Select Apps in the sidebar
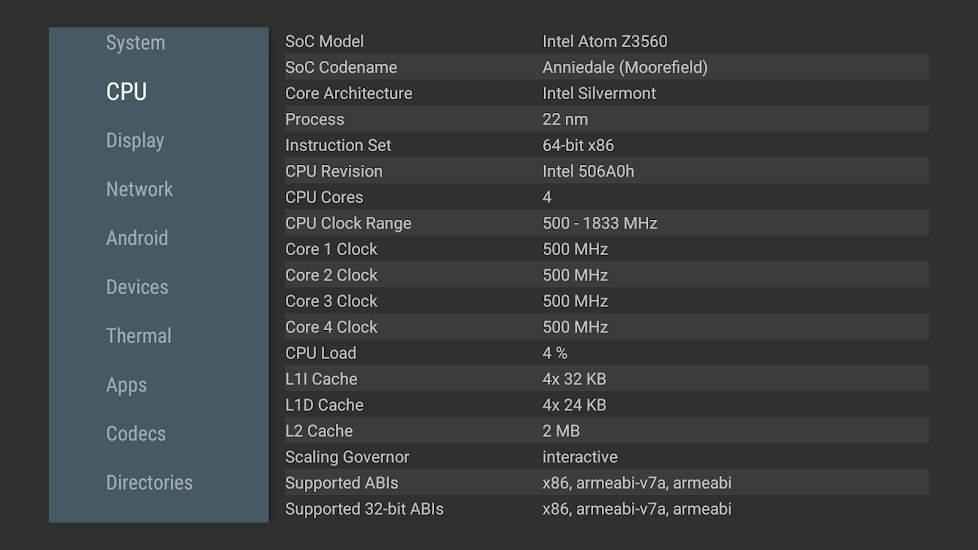Viewport: 978px width, 550px height. (126, 385)
